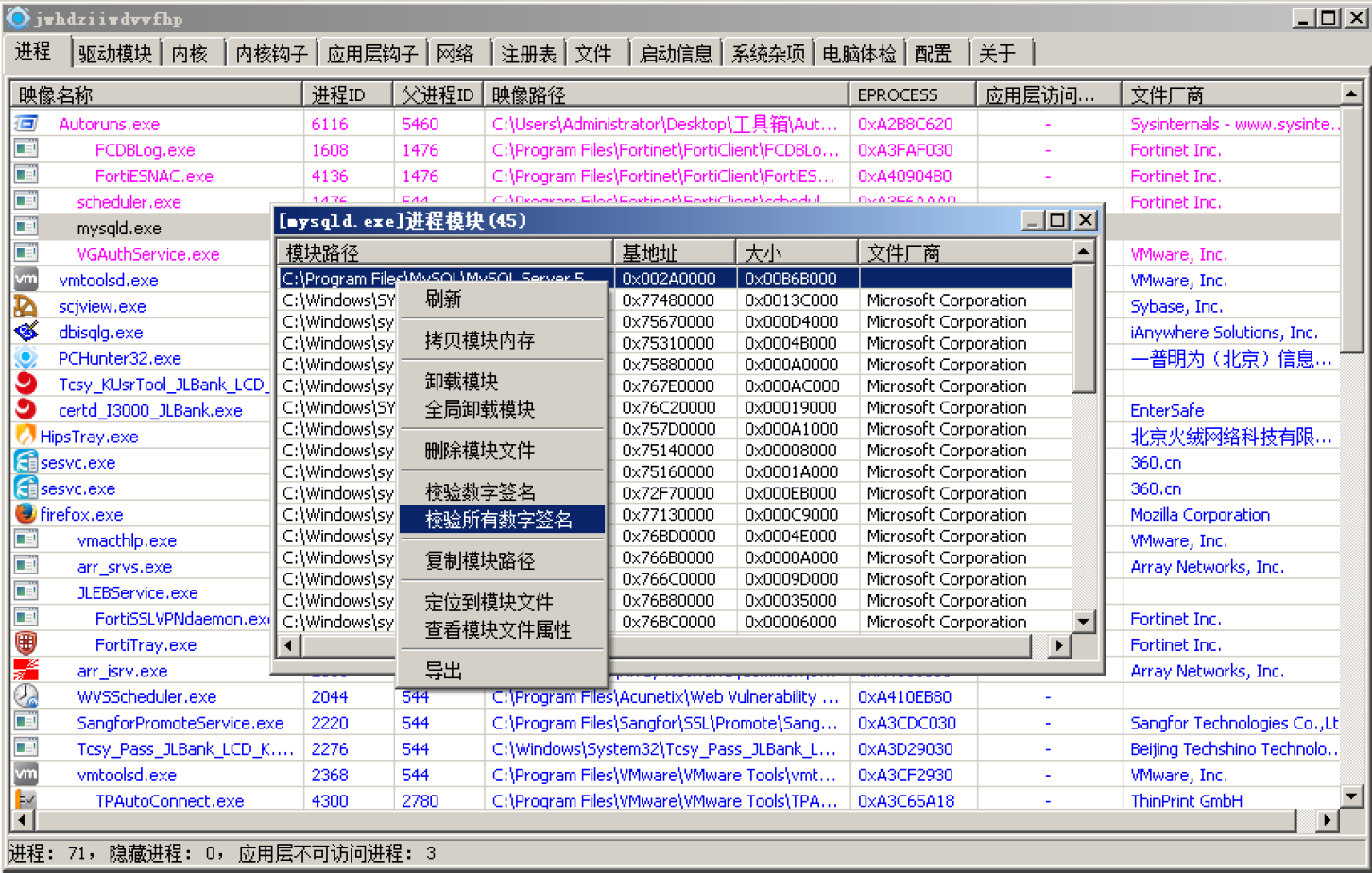The height and width of the screenshot is (873, 1372).
Task: Select the dbisqlg.exe process icon
Action: coord(26,332)
